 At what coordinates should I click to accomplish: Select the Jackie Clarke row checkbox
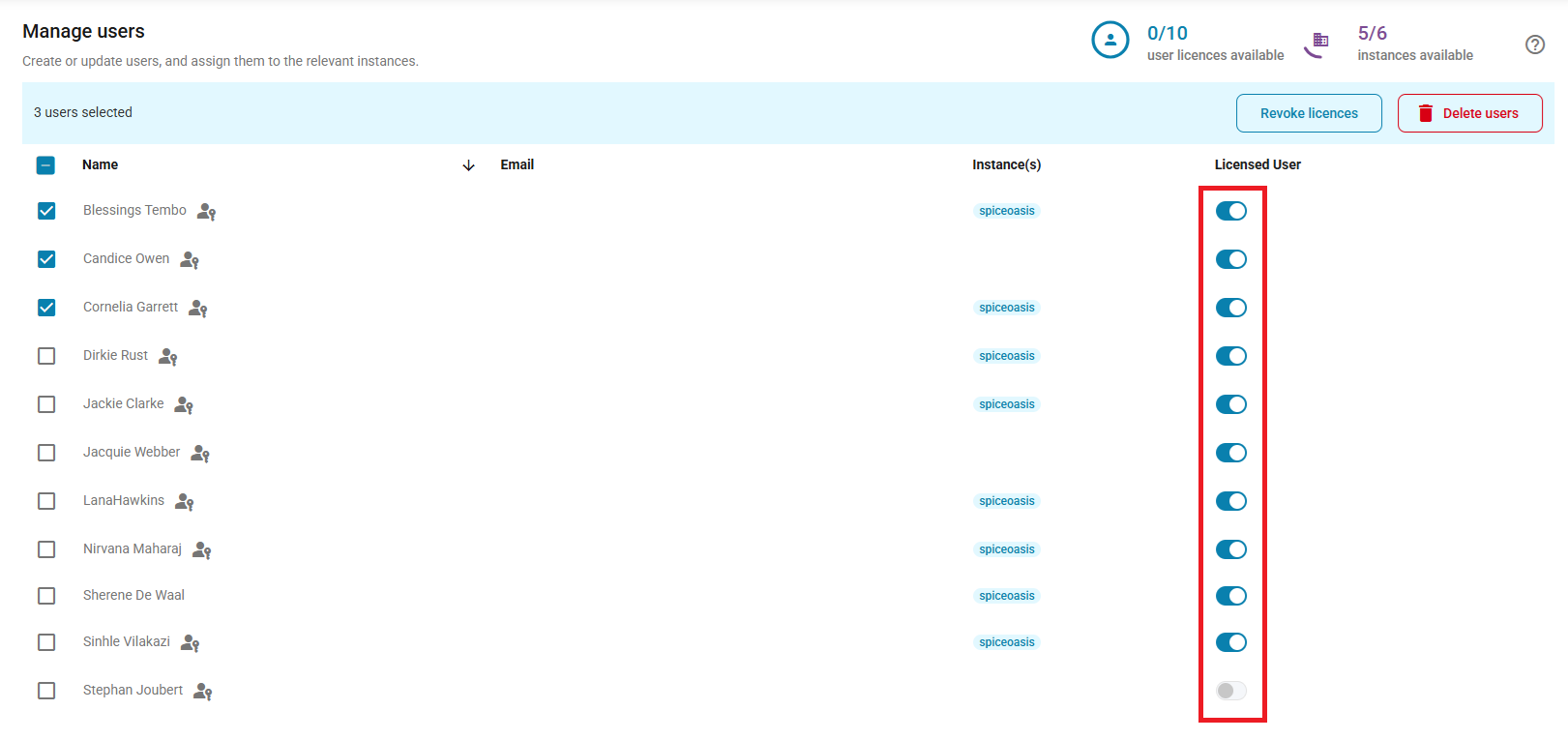pyautogui.click(x=46, y=404)
